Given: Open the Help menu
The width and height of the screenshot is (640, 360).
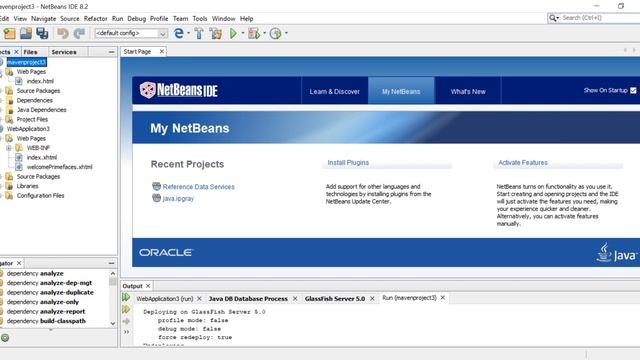Looking at the screenshot, I should (247, 19).
